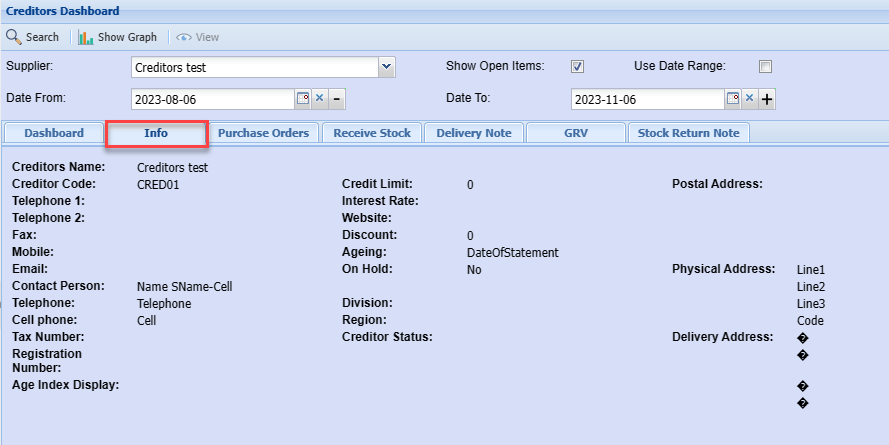The width and height of the screenshot is (889, 445).
Task: Decrease Date From with minus button
Action: point(337,99)
